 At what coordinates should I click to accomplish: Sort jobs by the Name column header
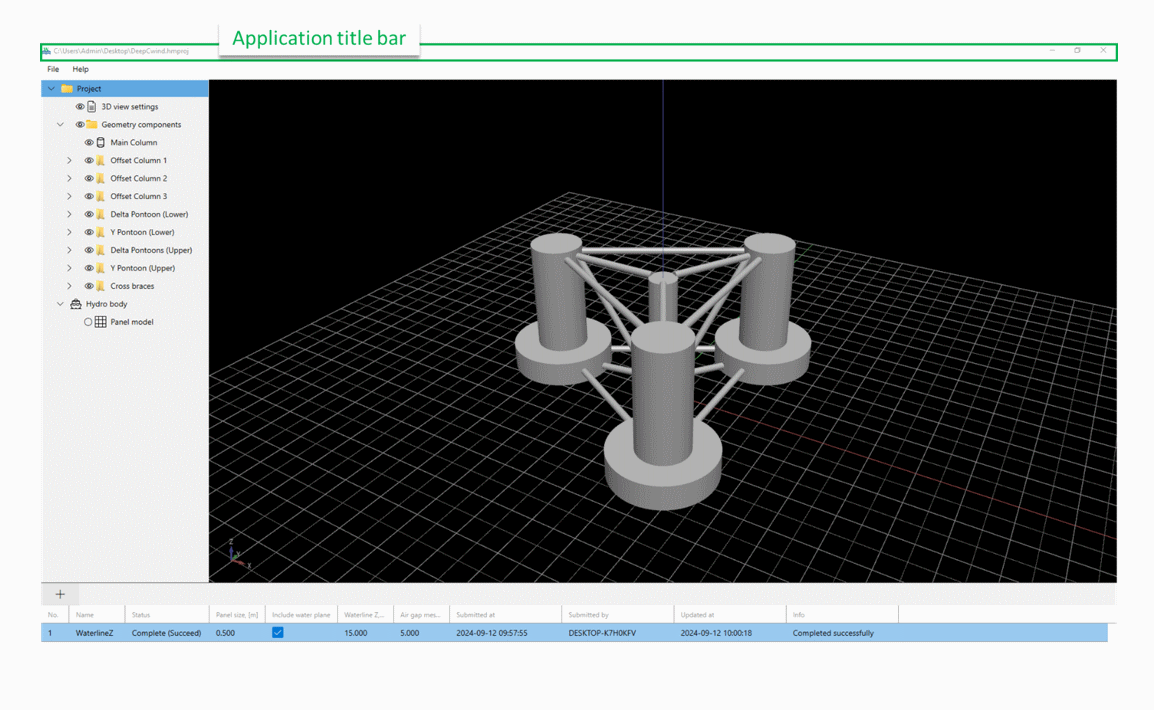tap(96, 615)
